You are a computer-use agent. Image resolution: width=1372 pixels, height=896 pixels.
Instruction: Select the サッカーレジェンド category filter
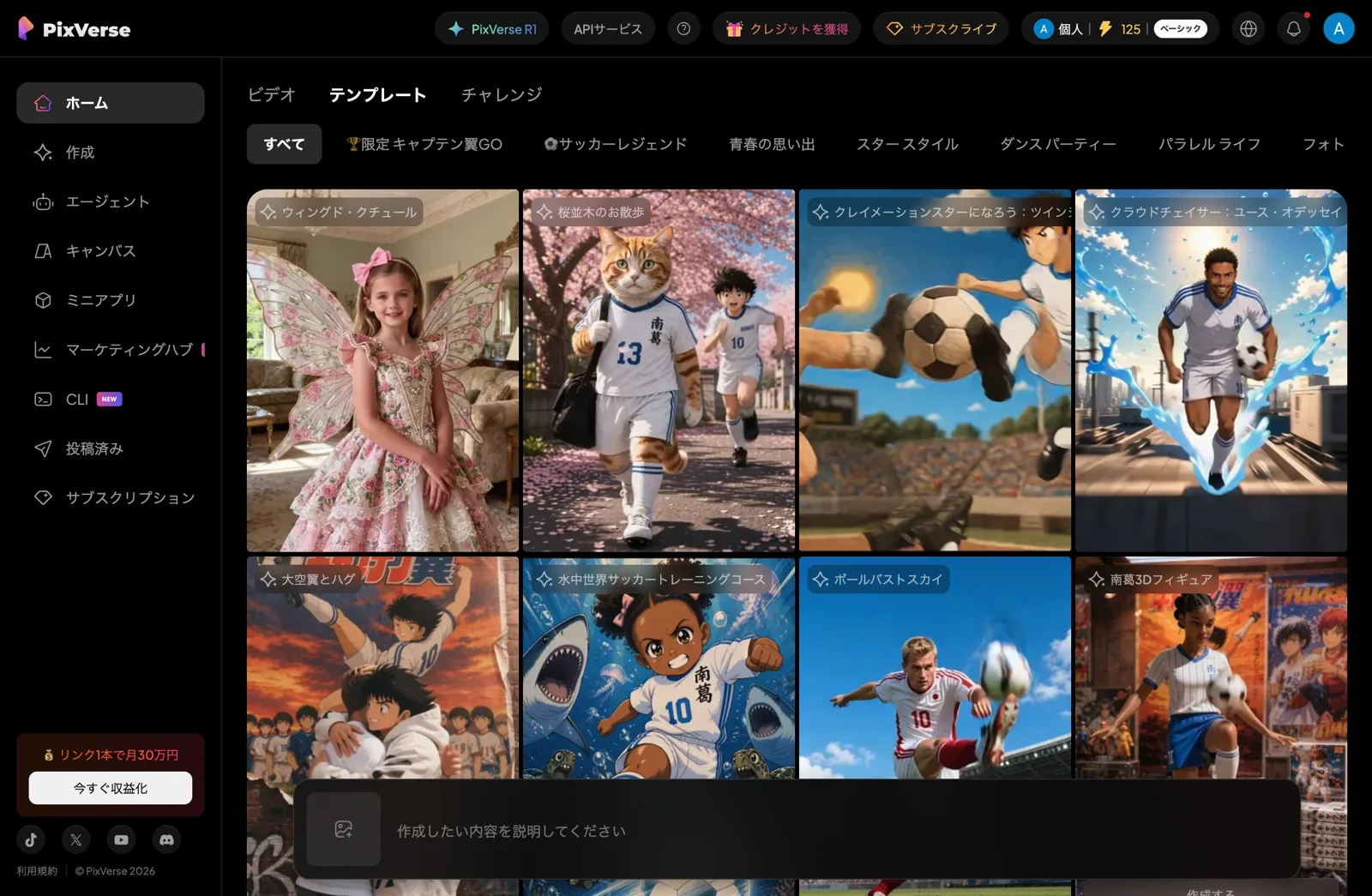[616, 144]
